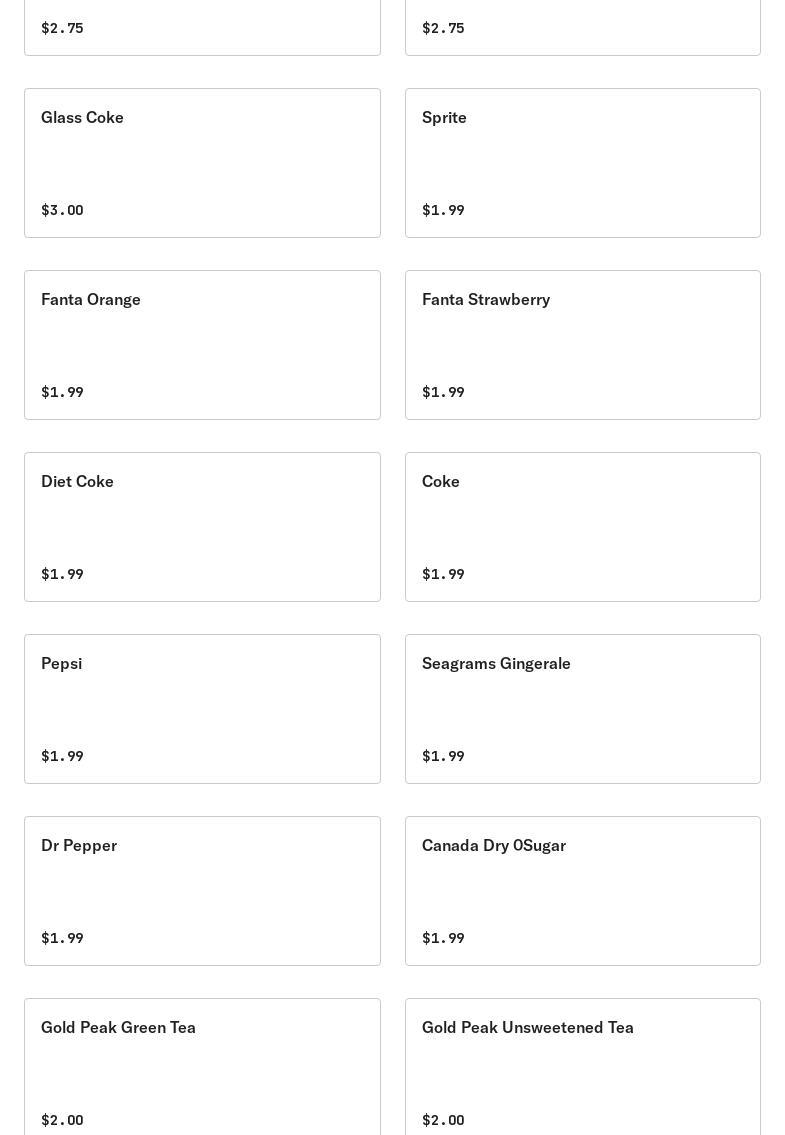Pick the Fanta Strawberry drink card
The height and width of the screenshot is (1135, 785).
coord(582,345)
